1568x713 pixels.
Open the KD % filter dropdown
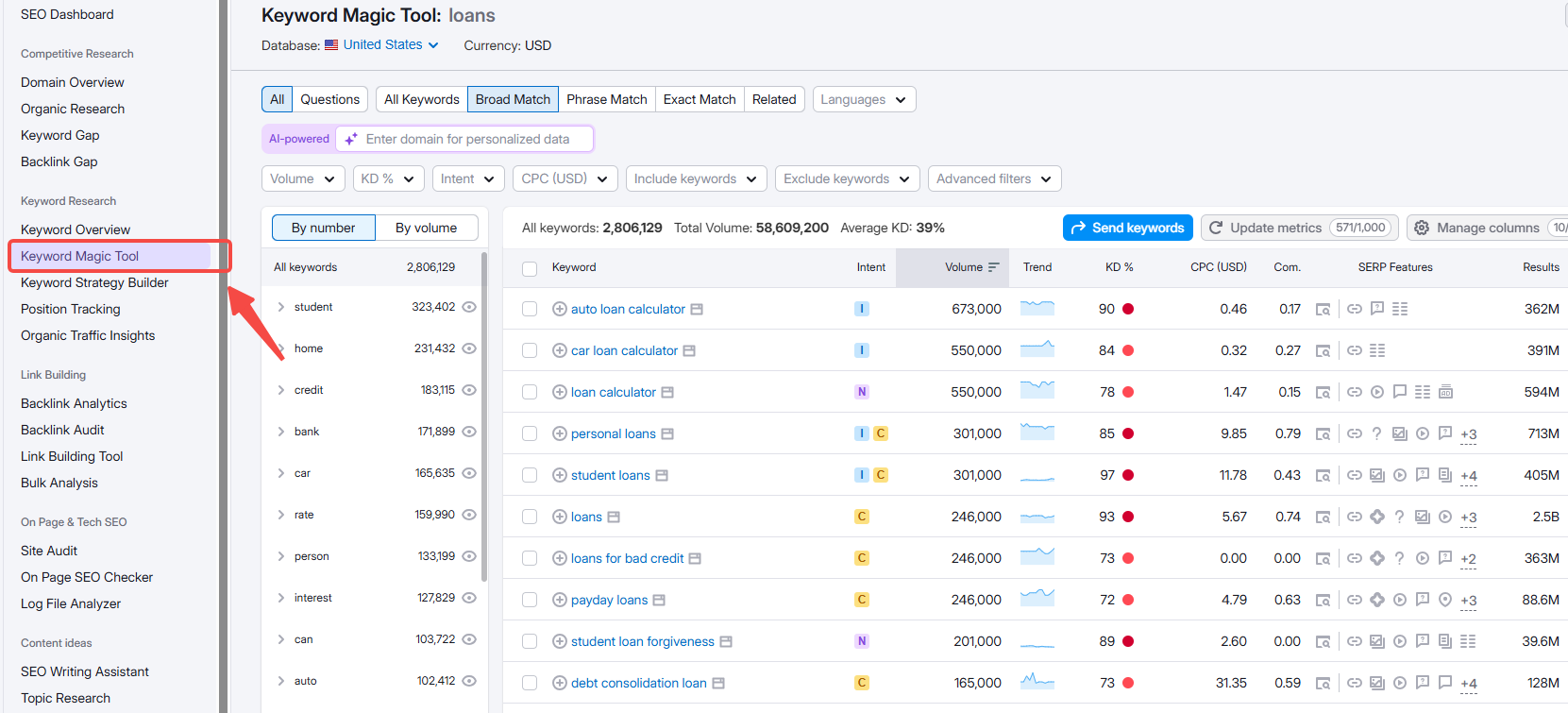388,178
